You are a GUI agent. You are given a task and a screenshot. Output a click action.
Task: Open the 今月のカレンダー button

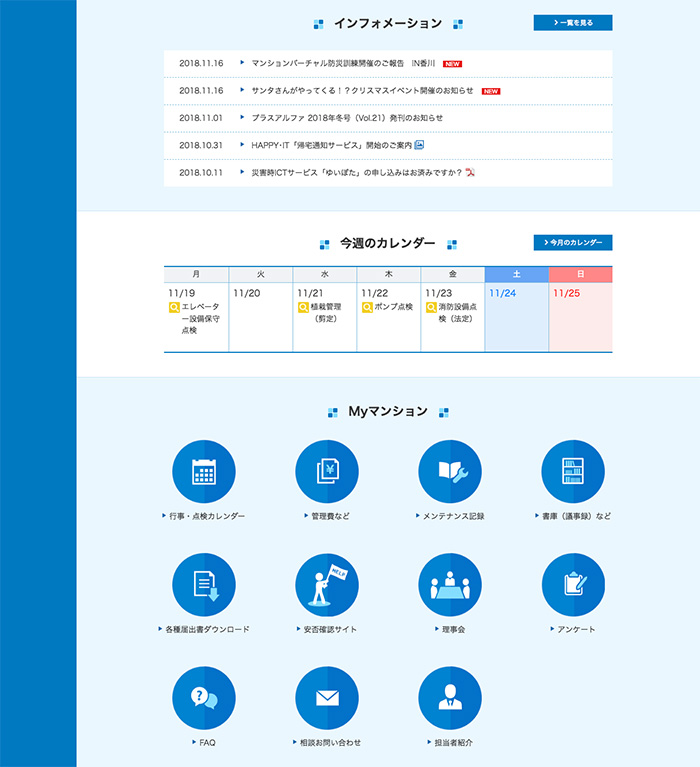[x=573, y=243]
